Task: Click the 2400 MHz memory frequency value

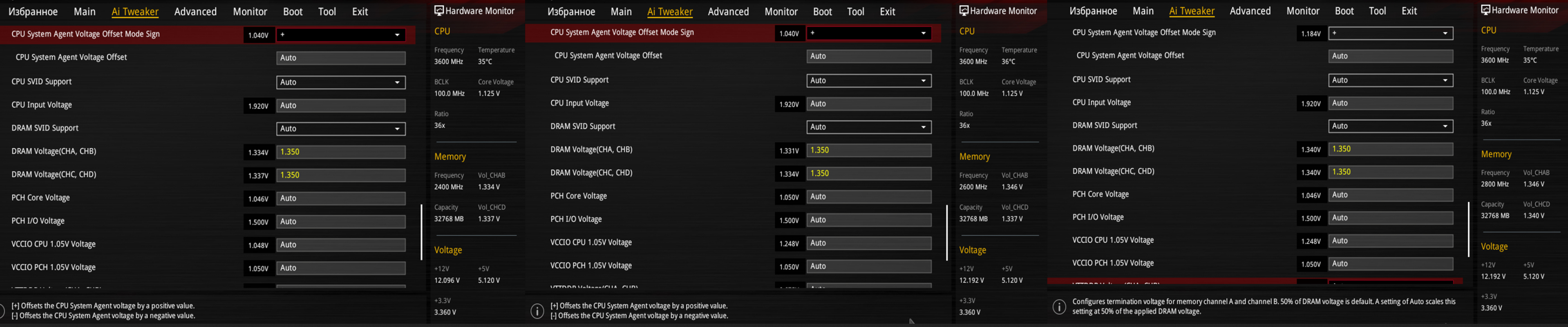Action: [x=448, y=187]
